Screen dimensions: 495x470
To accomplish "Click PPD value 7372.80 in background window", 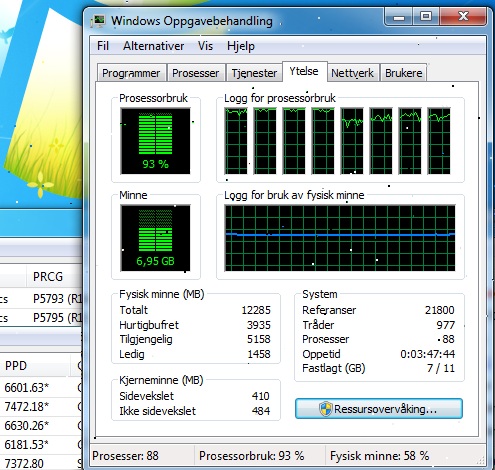I will pos(24,463).
